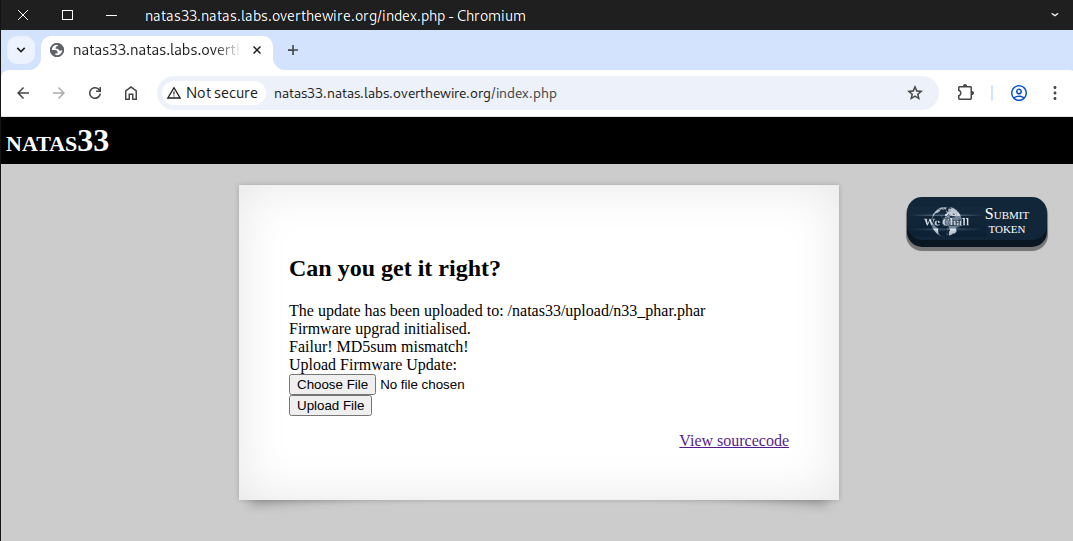1073x541 pixels.
Task: Bookmark this page with the star icon
Action: click(x=914, y=93)
